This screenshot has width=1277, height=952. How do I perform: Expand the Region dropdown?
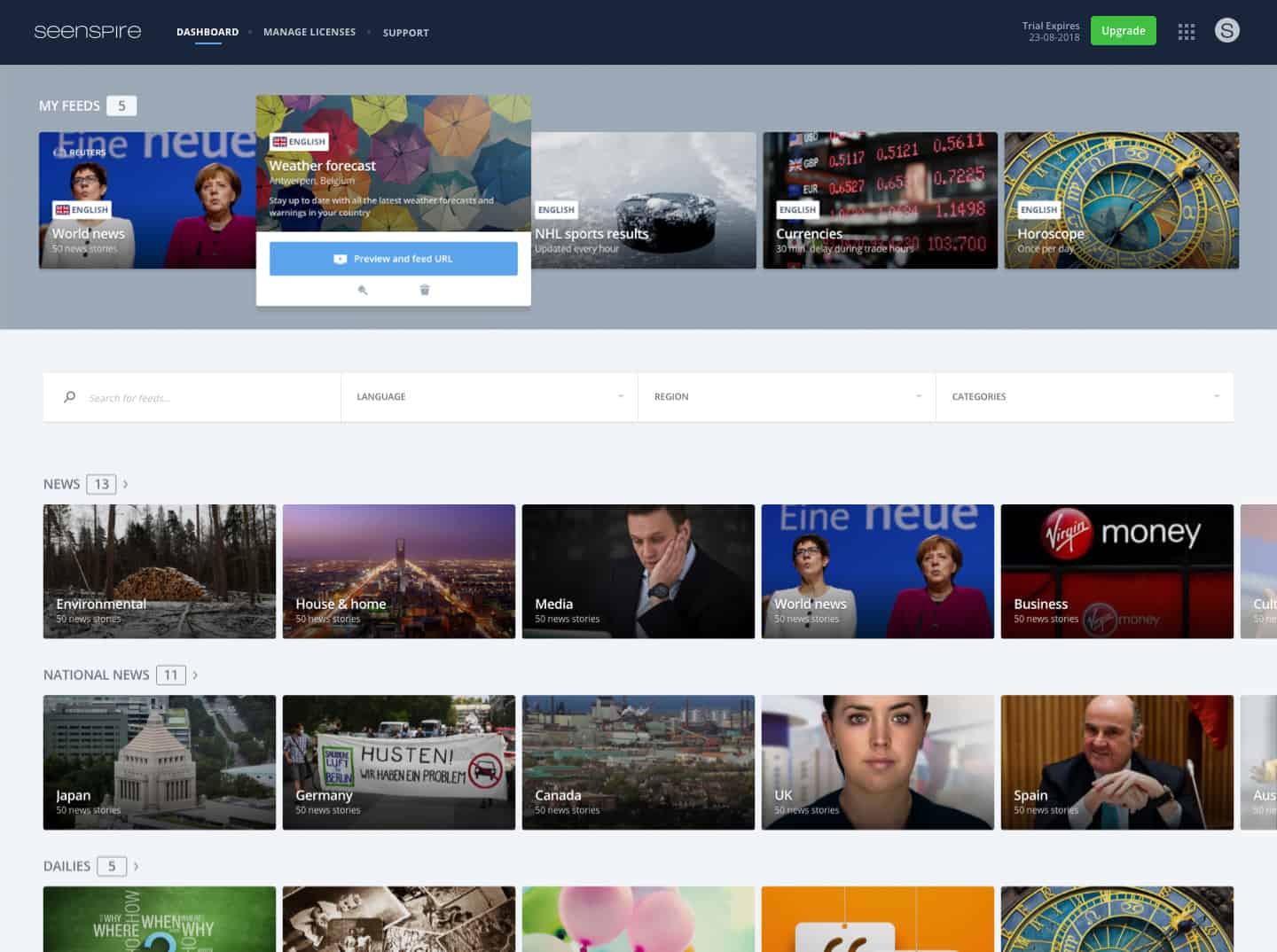(787, 397)
